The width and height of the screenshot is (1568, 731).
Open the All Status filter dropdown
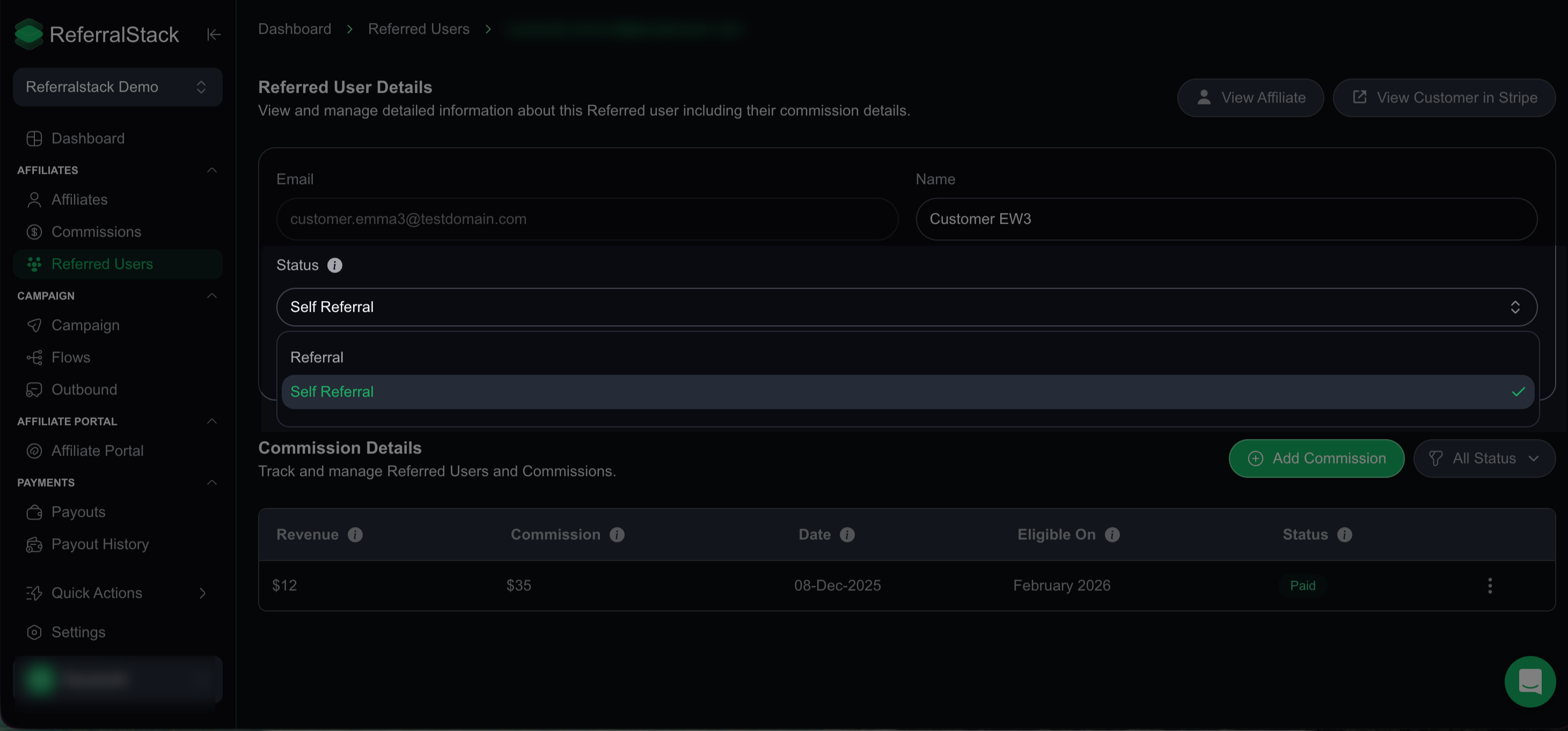point(1484,458)
